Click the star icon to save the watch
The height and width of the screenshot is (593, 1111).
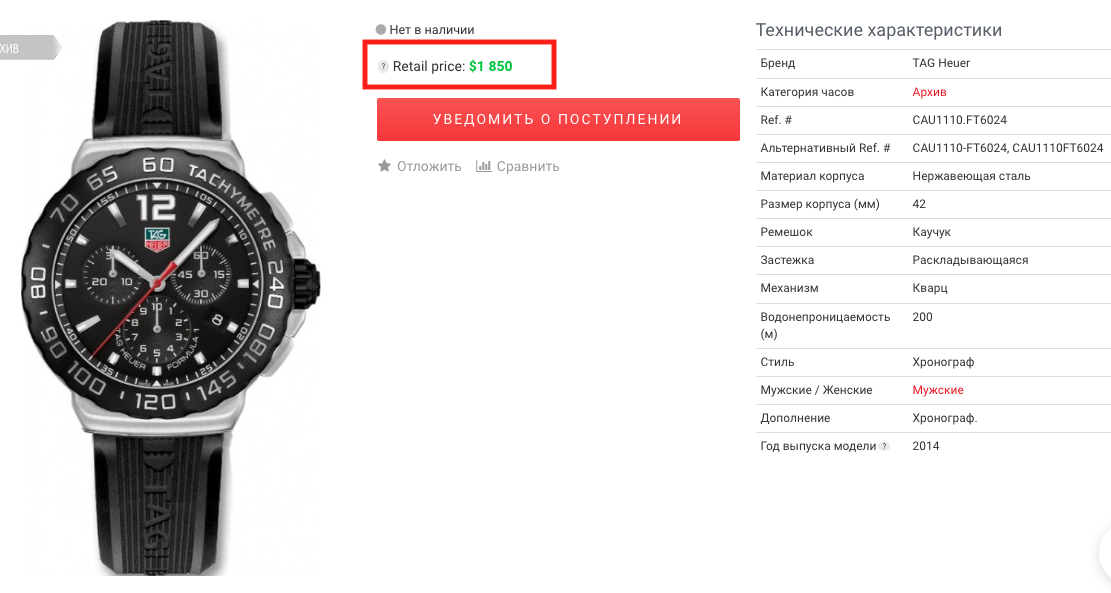[x=384, y=166]
